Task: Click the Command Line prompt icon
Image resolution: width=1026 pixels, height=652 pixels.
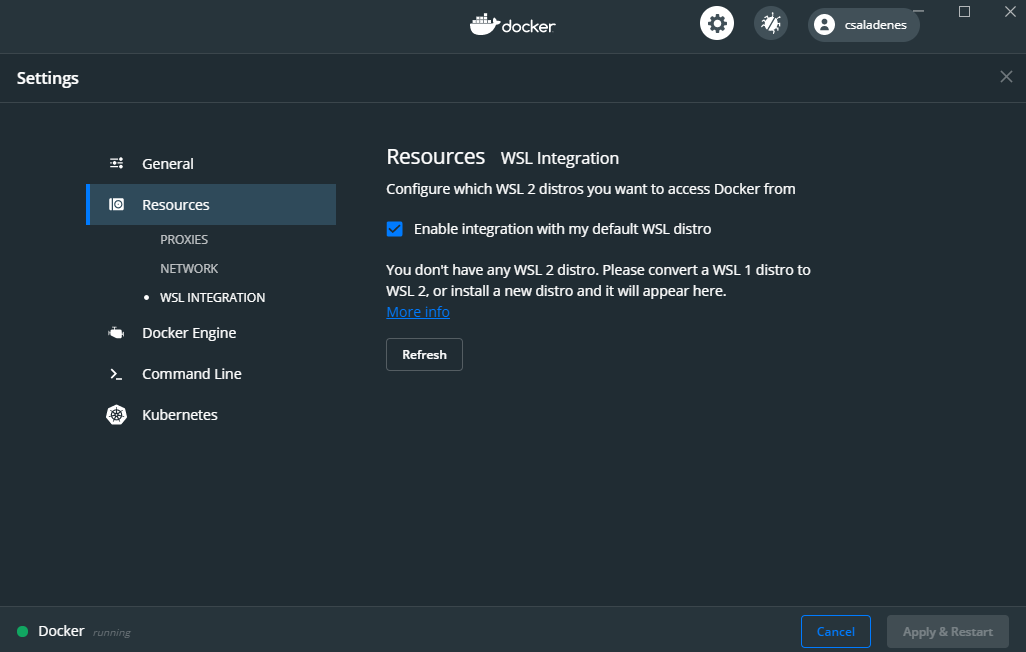Action: coord(116,374)
